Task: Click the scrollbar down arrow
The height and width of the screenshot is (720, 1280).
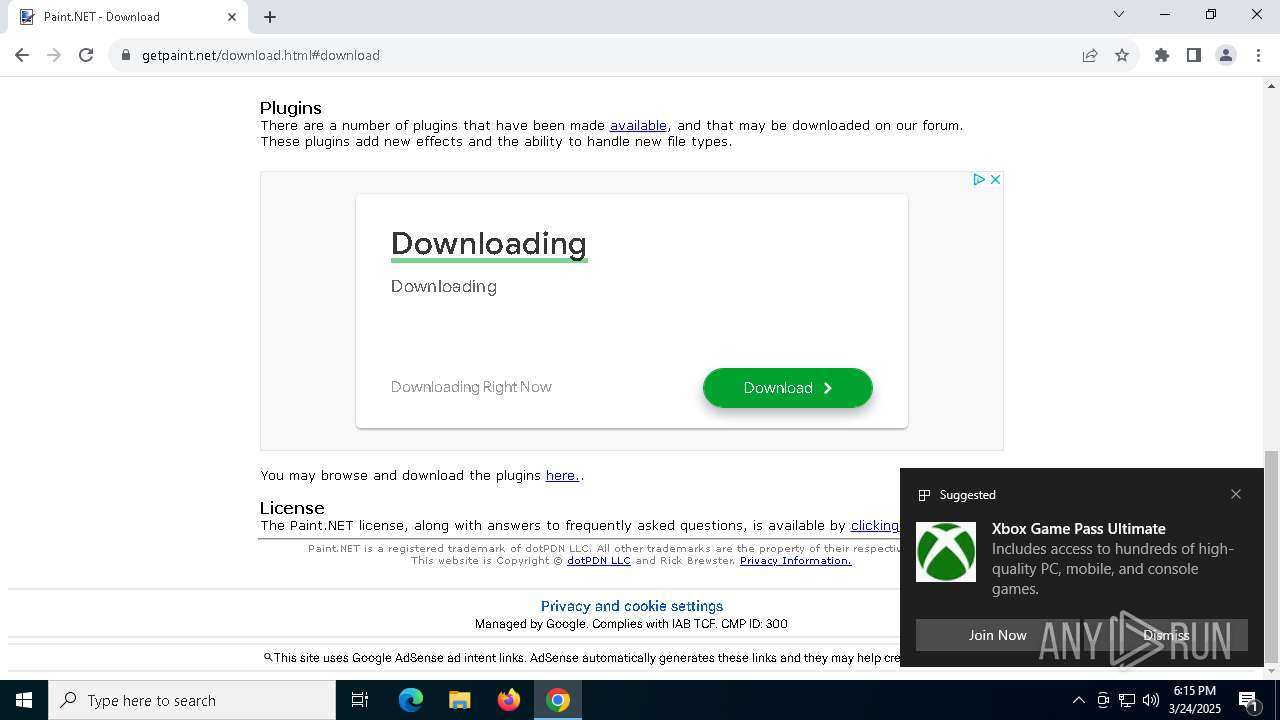Action: click(x=1271, y=671)
